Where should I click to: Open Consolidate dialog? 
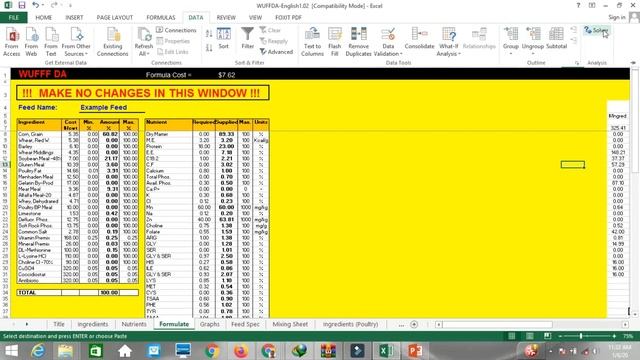point(420,39)
